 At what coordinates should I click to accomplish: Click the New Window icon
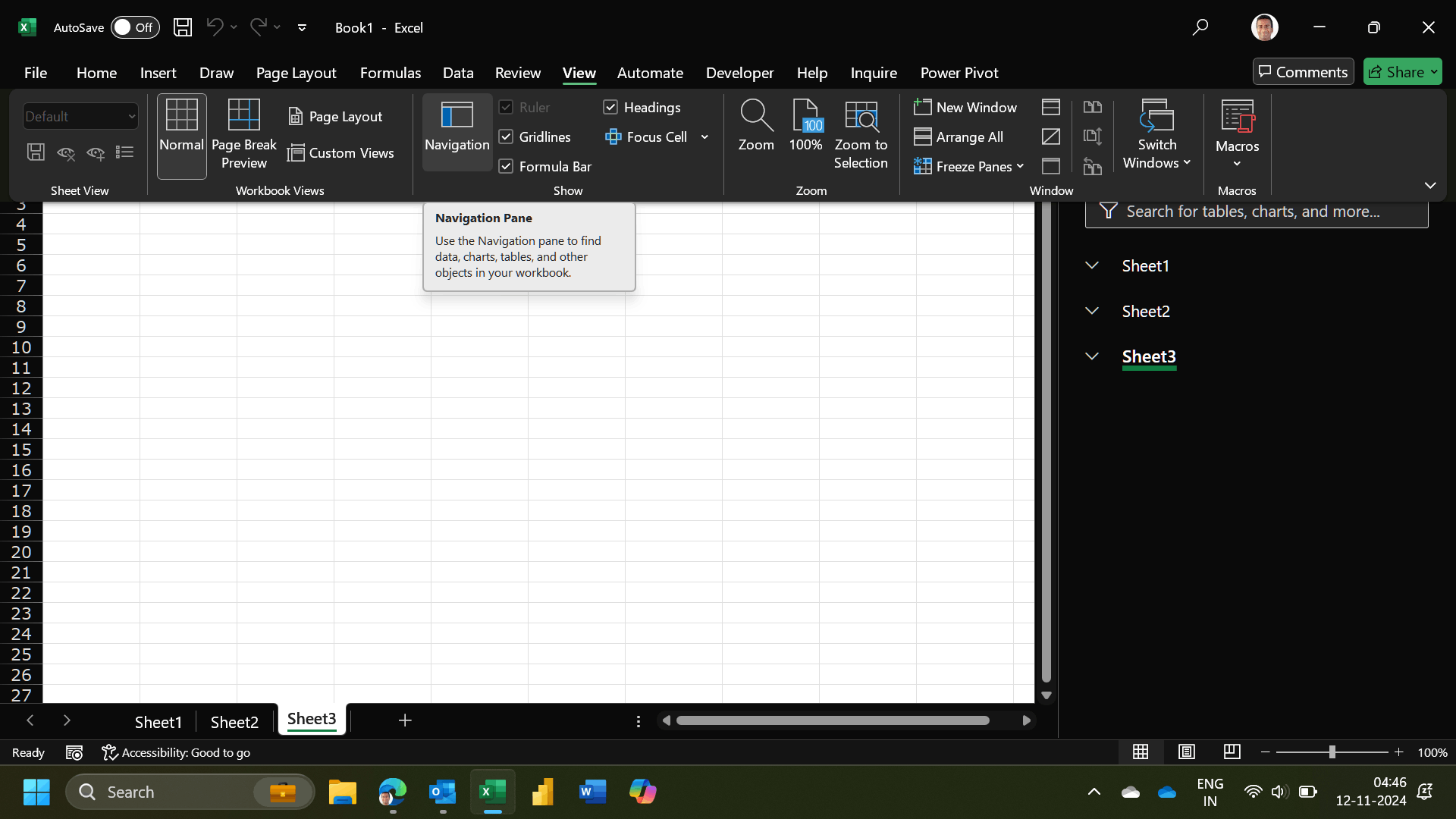coord(922,107)
